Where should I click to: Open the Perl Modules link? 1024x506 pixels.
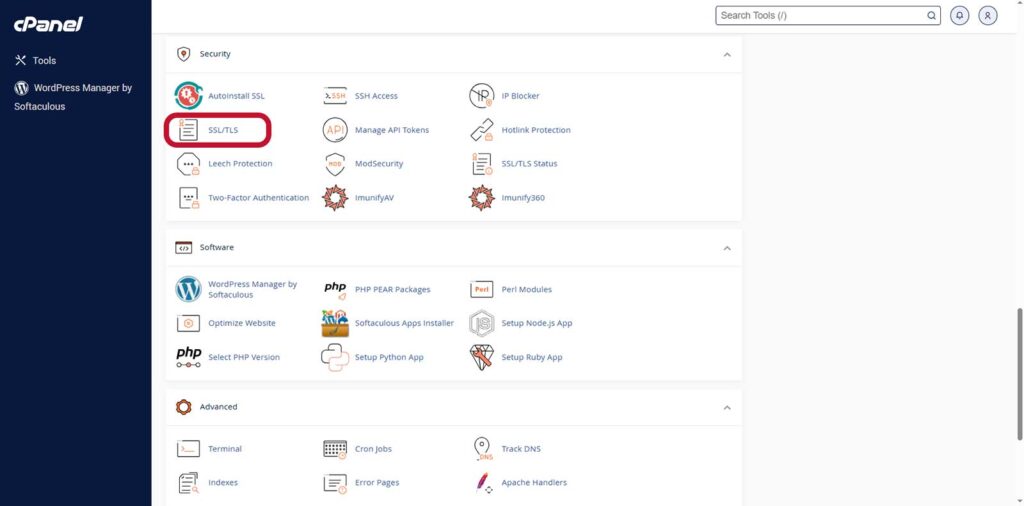[526, 289]
